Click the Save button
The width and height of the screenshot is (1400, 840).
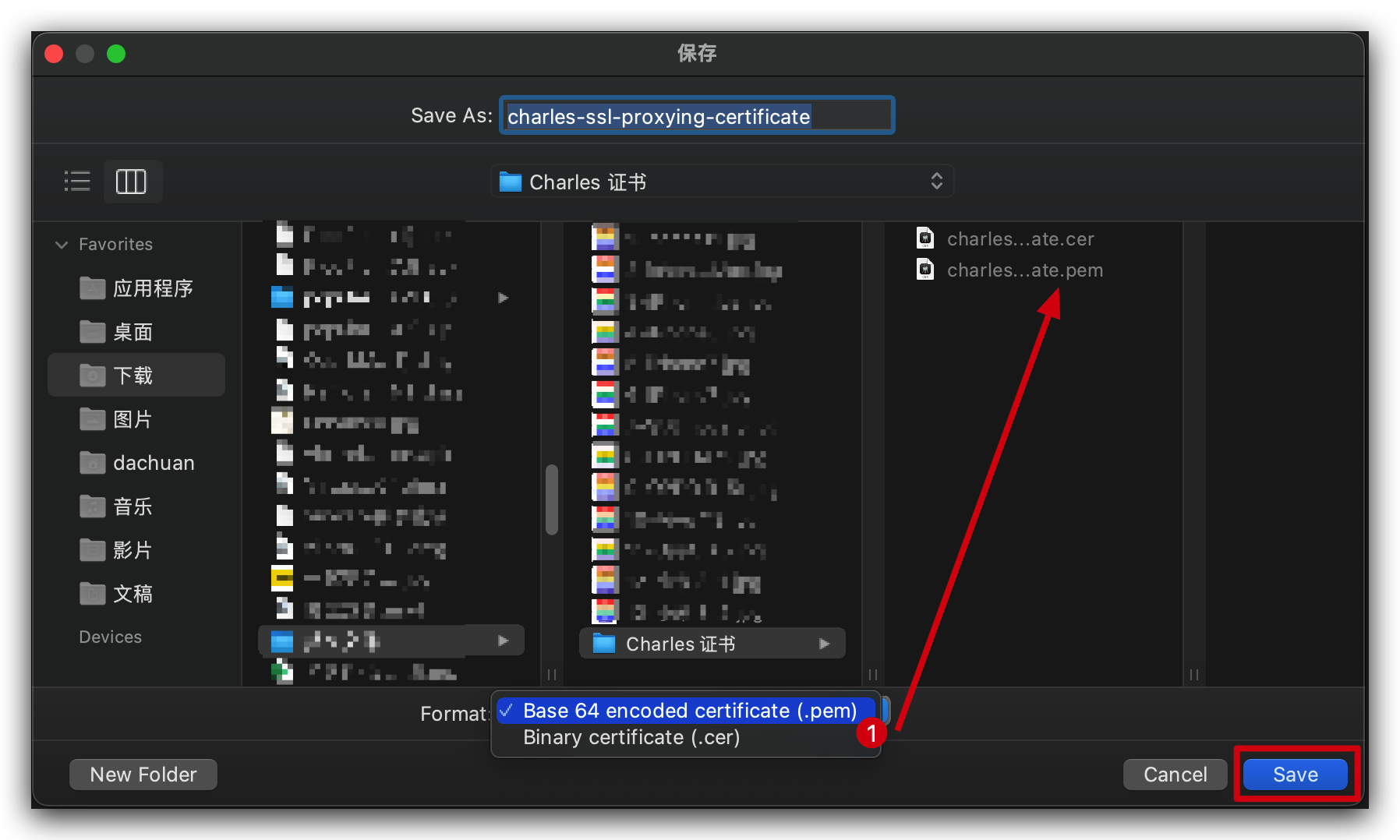(1295, 774)
